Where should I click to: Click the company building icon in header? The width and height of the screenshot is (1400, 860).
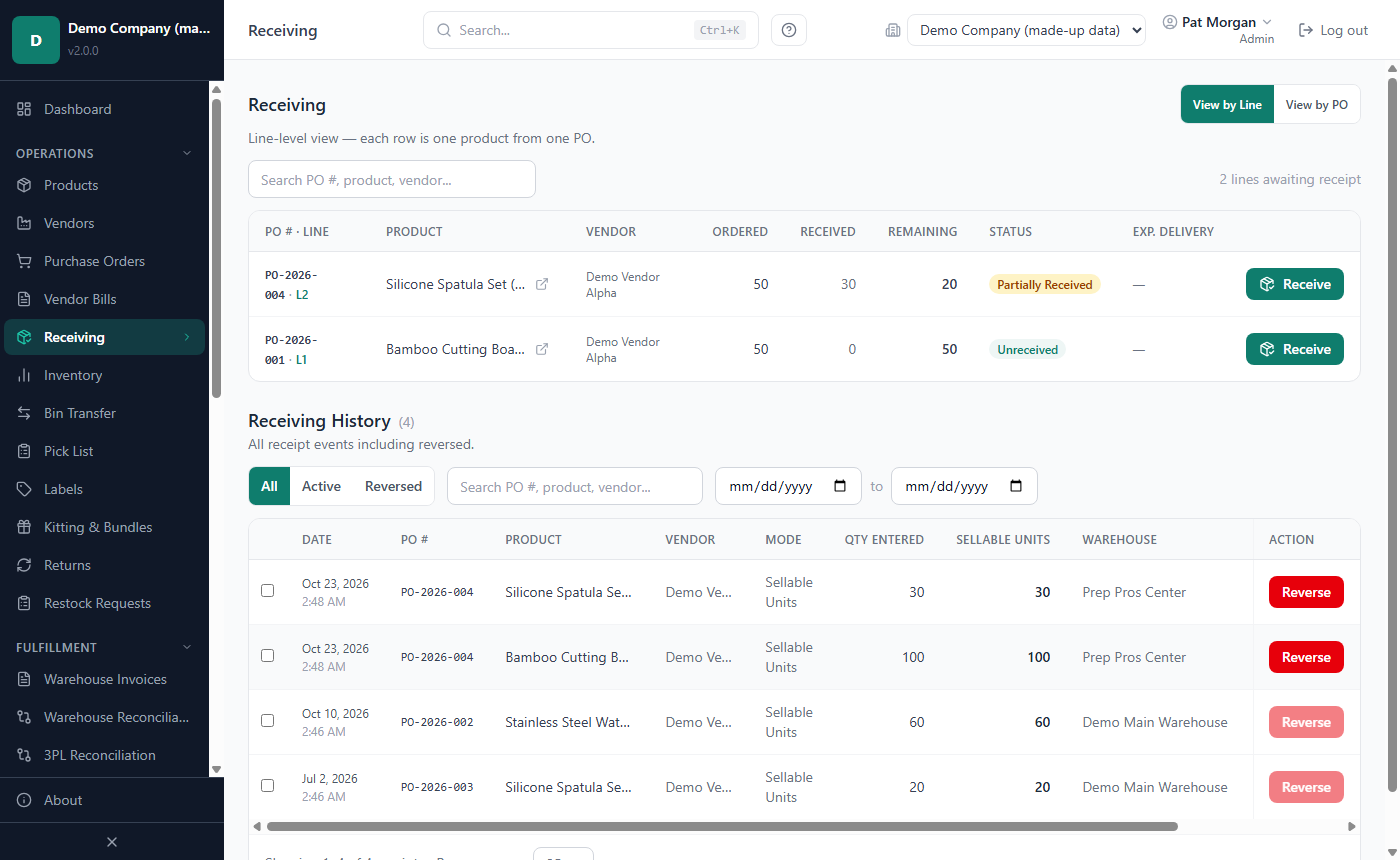pyautogui.click(x=893, y=30)
